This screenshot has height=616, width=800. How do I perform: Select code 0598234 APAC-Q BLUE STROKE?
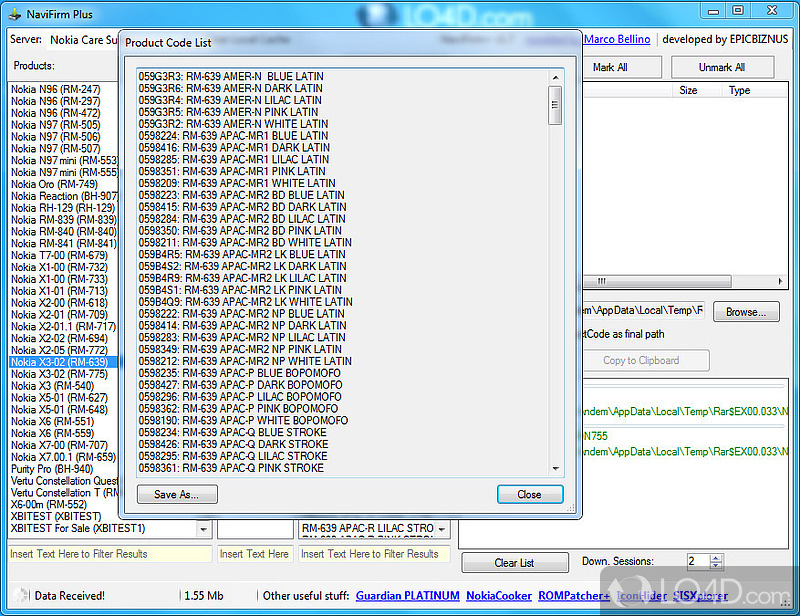pyautogui.click(x=232, y=432)
